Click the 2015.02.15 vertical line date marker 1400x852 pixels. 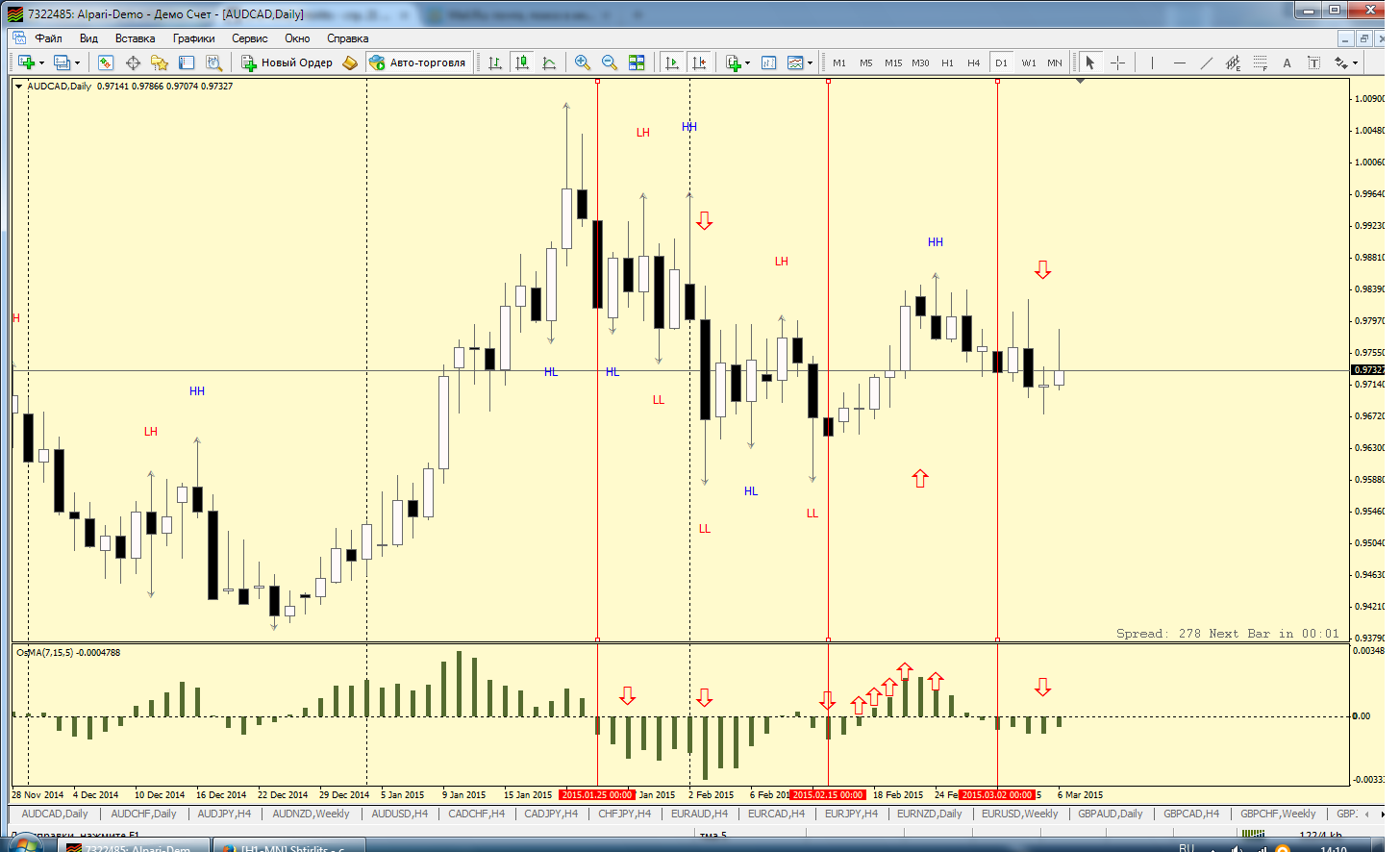828,795
